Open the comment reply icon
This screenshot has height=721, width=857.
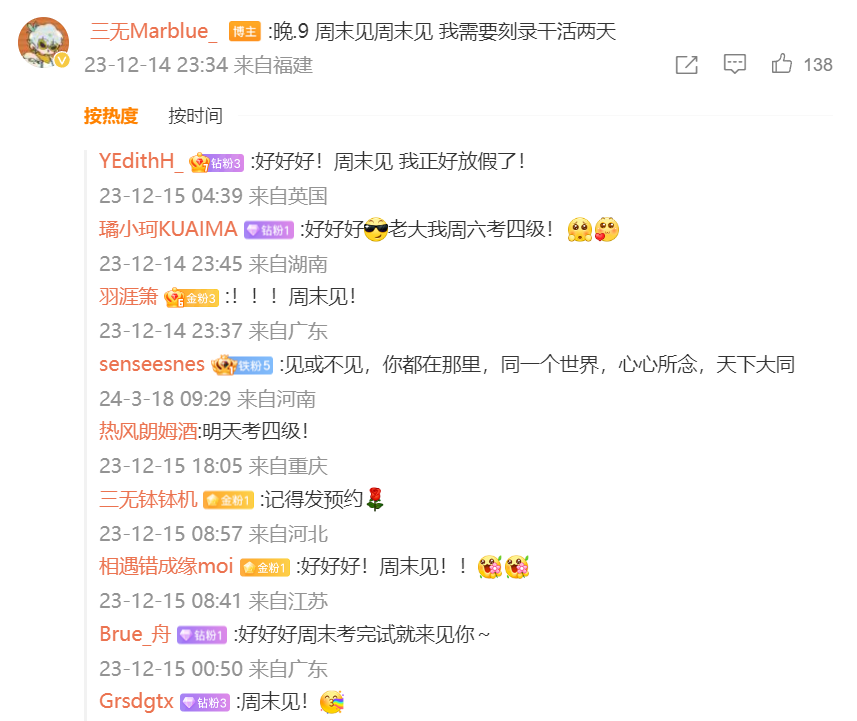tap(735, 64)
